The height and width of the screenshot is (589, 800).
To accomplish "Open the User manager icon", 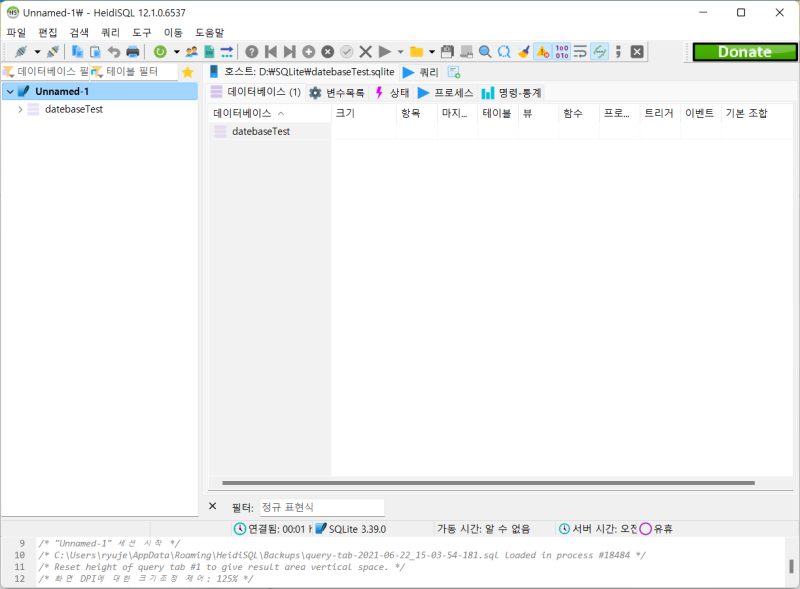I will (x=192, y=52).
